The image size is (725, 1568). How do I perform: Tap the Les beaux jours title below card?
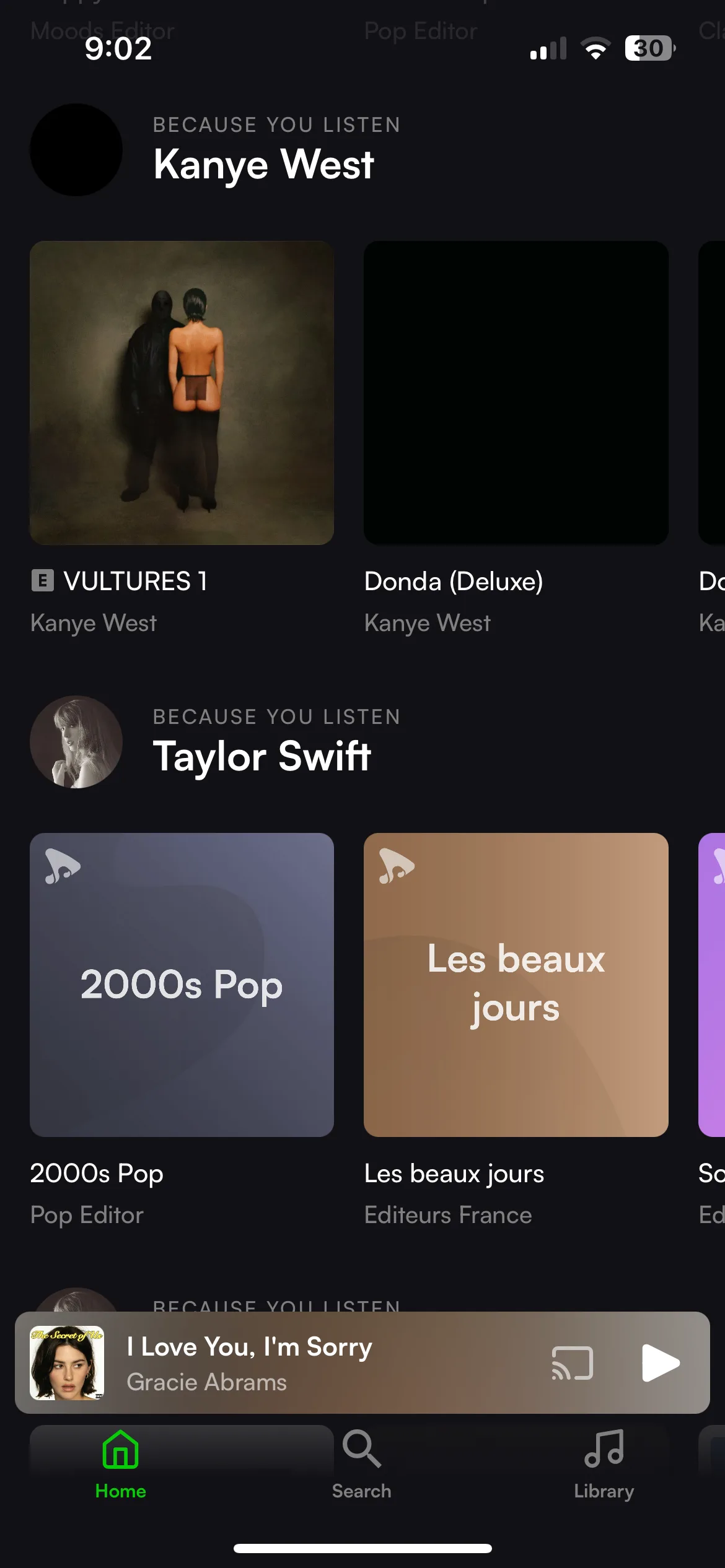tap(454, 1174)
